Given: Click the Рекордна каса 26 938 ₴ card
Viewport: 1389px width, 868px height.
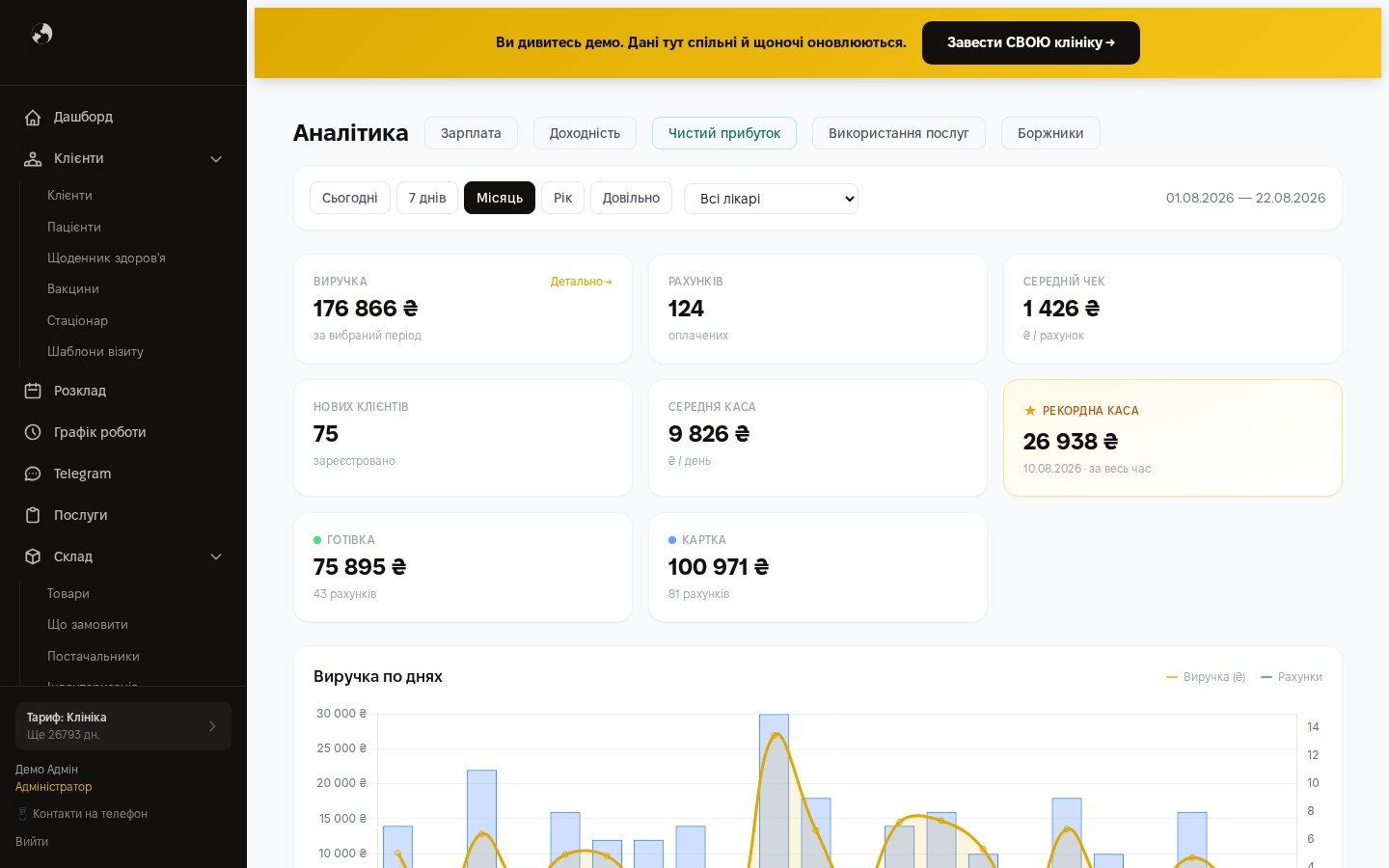Looking at the screenshot, I should (x=1173, y=438).
